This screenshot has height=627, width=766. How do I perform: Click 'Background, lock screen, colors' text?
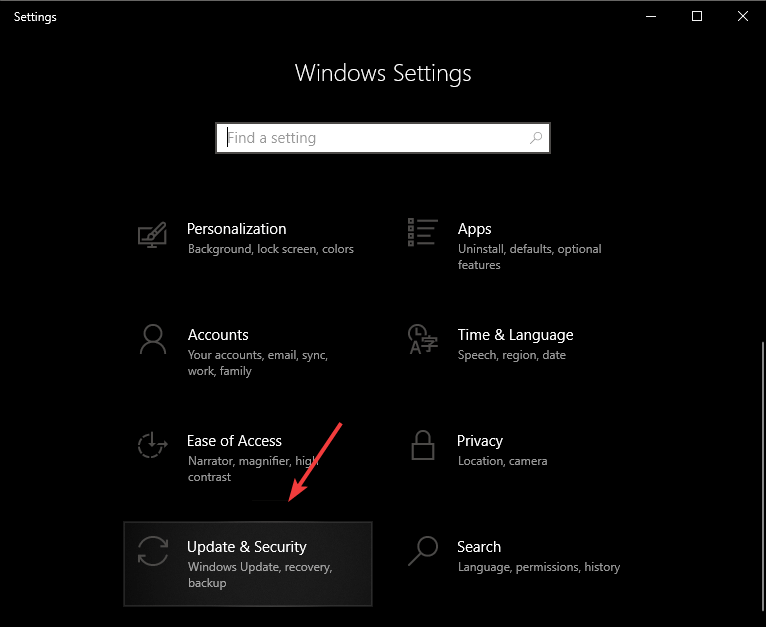click(271, 249)
